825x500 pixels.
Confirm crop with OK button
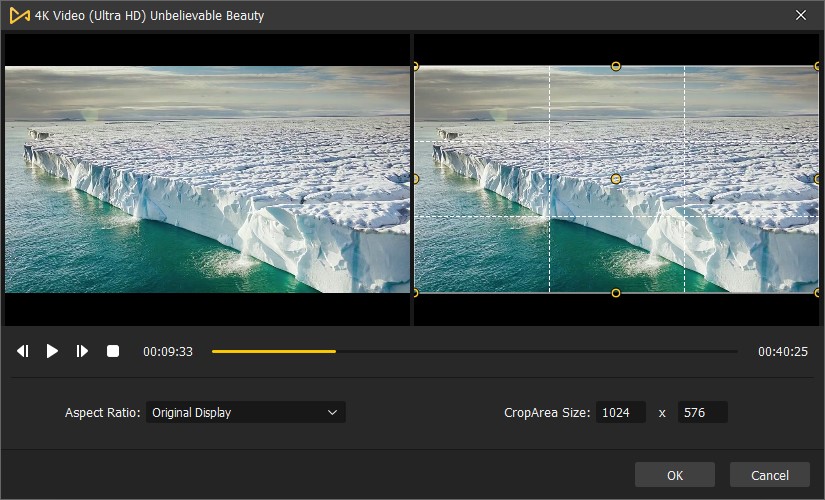tap(675, 475)
